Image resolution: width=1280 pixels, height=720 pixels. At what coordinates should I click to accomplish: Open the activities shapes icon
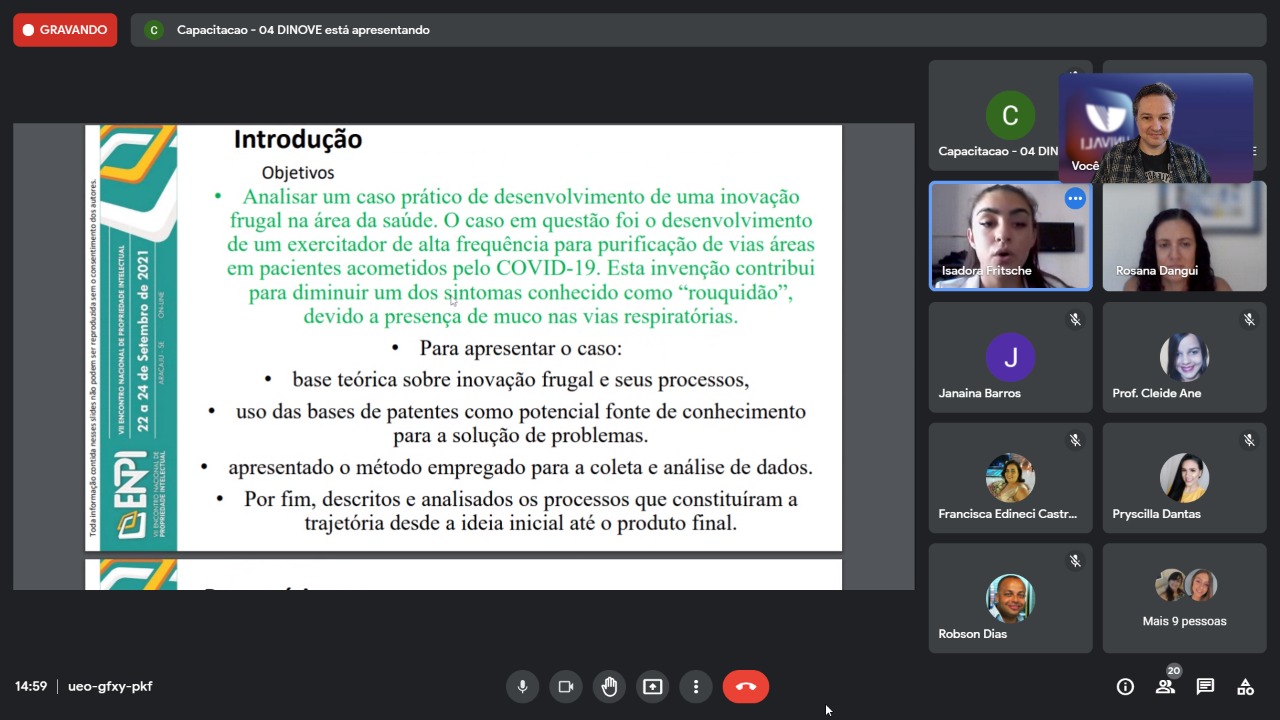click(1245, 687)
